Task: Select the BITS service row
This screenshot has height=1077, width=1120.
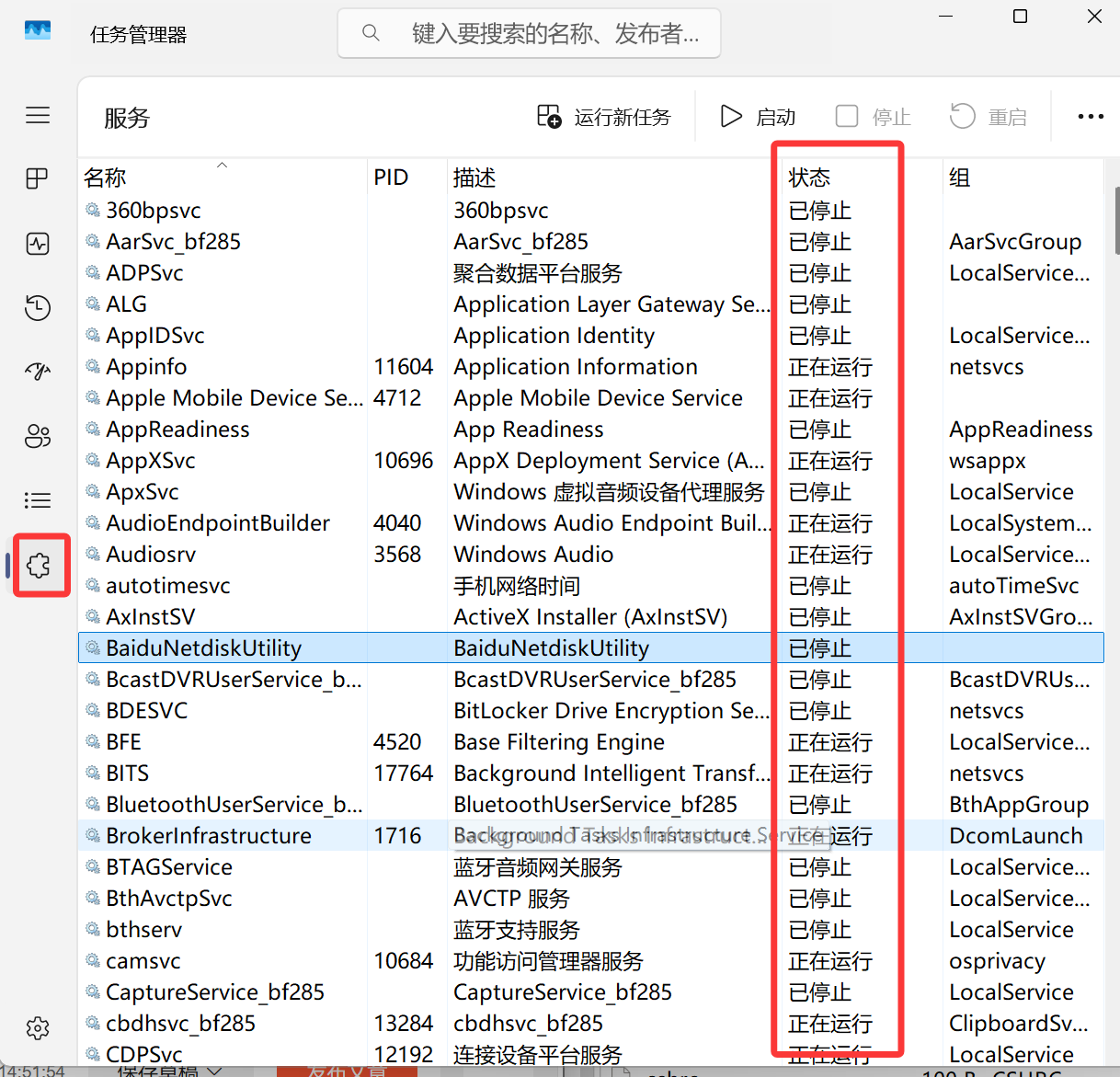Action: click(x=590, y=773)
